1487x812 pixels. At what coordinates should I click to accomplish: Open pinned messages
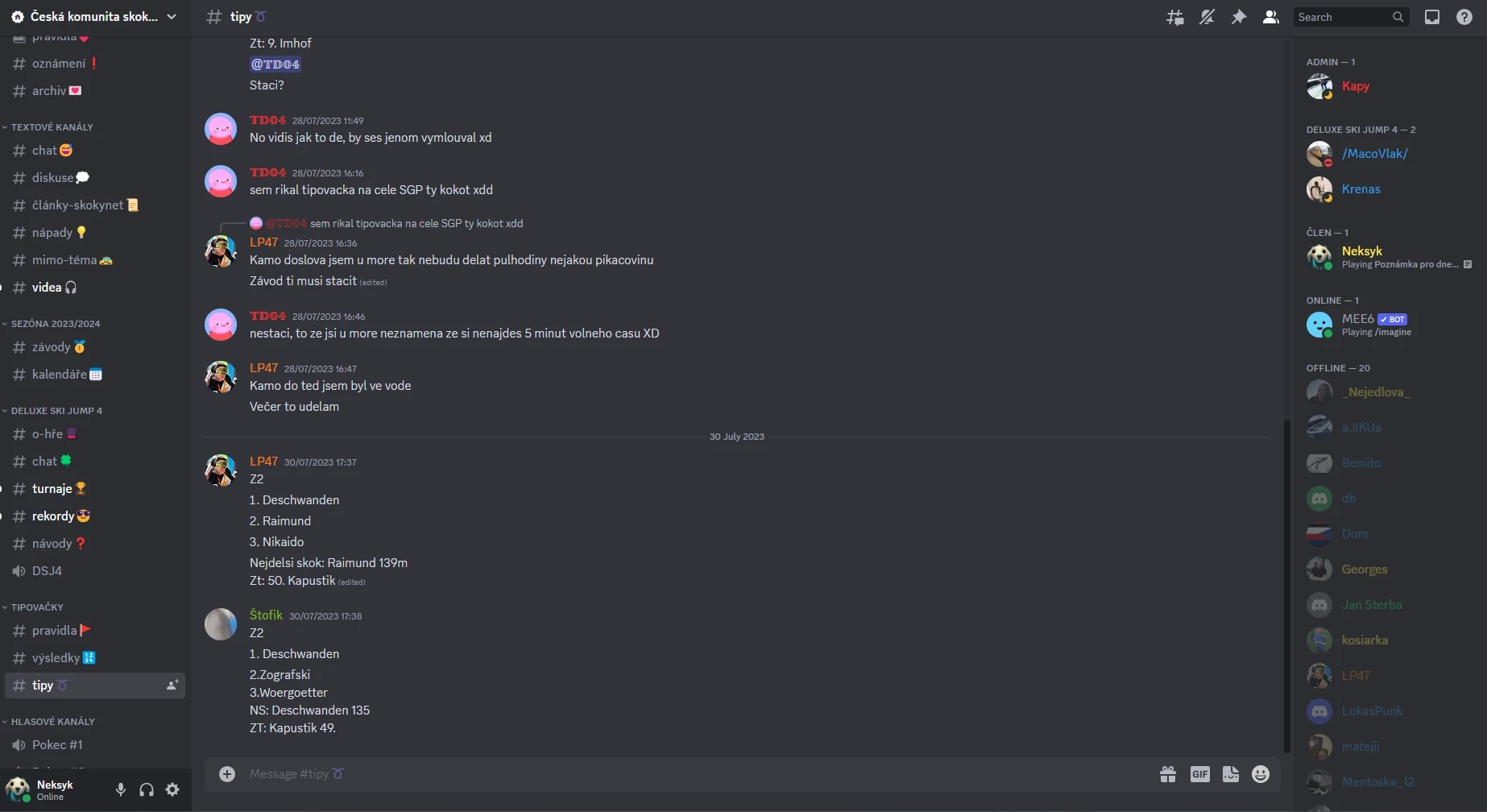1239,17
